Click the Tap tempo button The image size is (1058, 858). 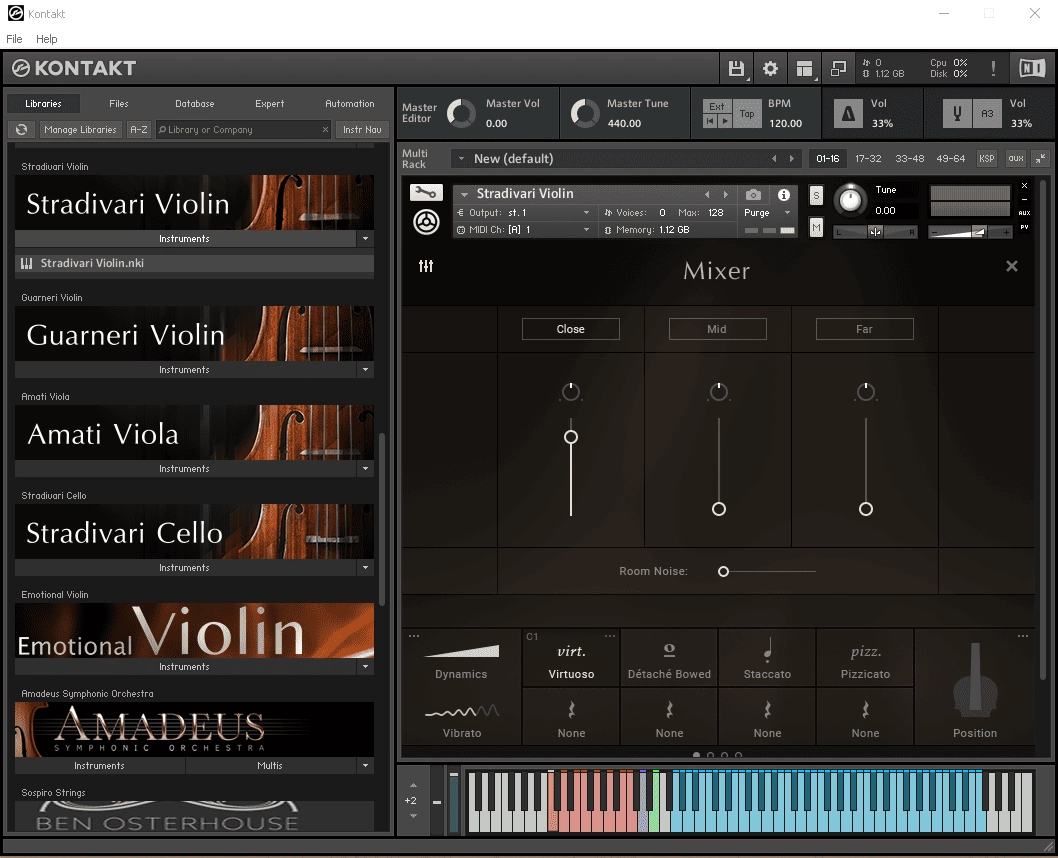tap(747, 113)
